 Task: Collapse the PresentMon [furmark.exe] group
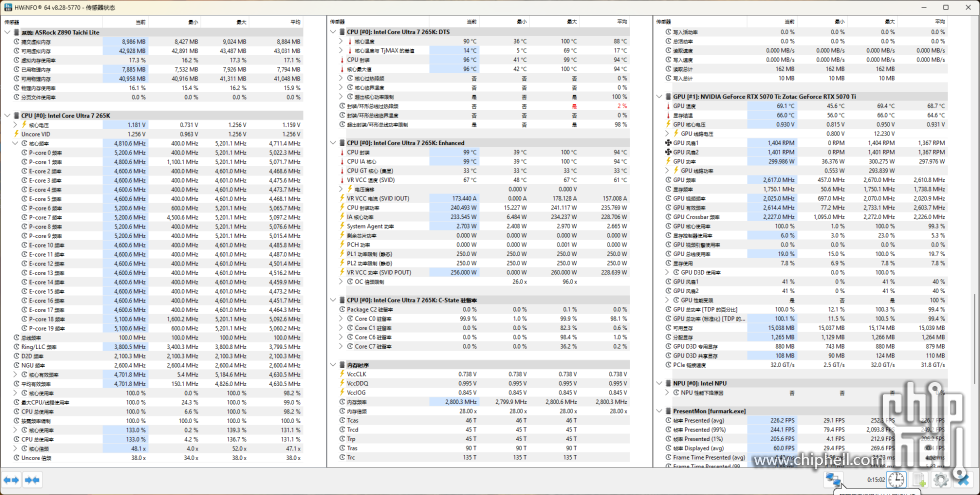click(659, 411)
